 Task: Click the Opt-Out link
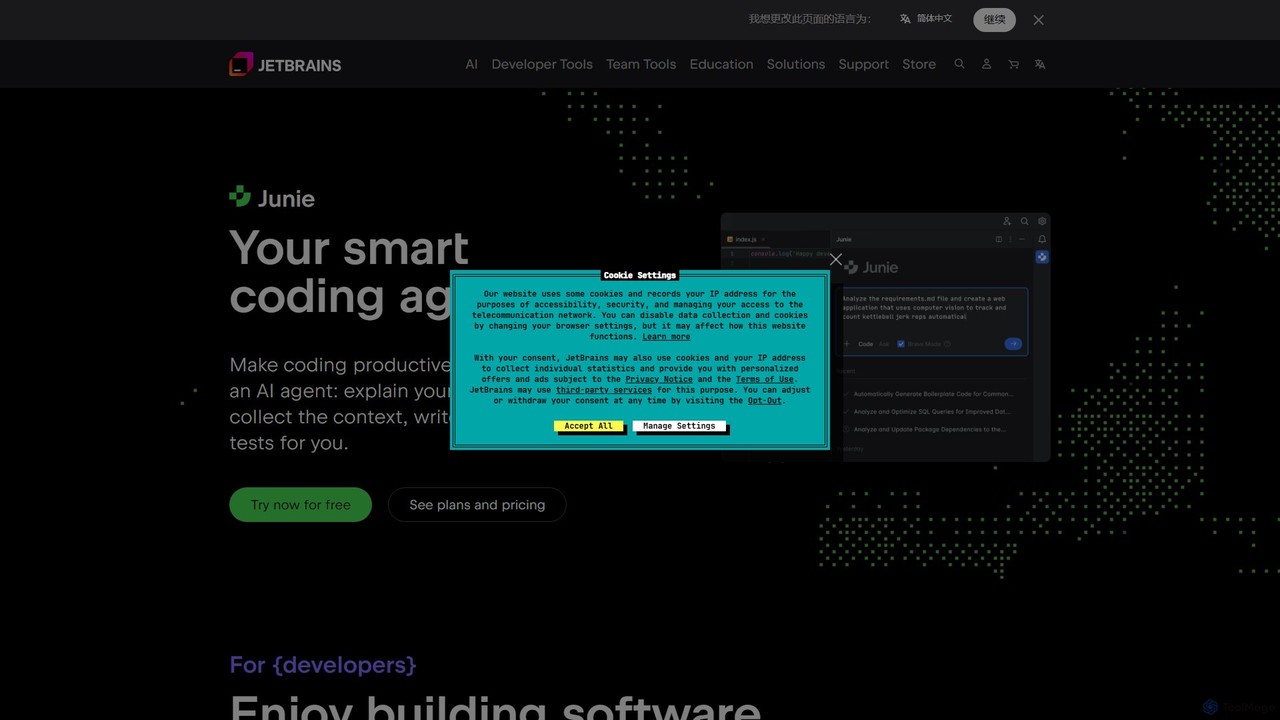(x=765, y=401)
